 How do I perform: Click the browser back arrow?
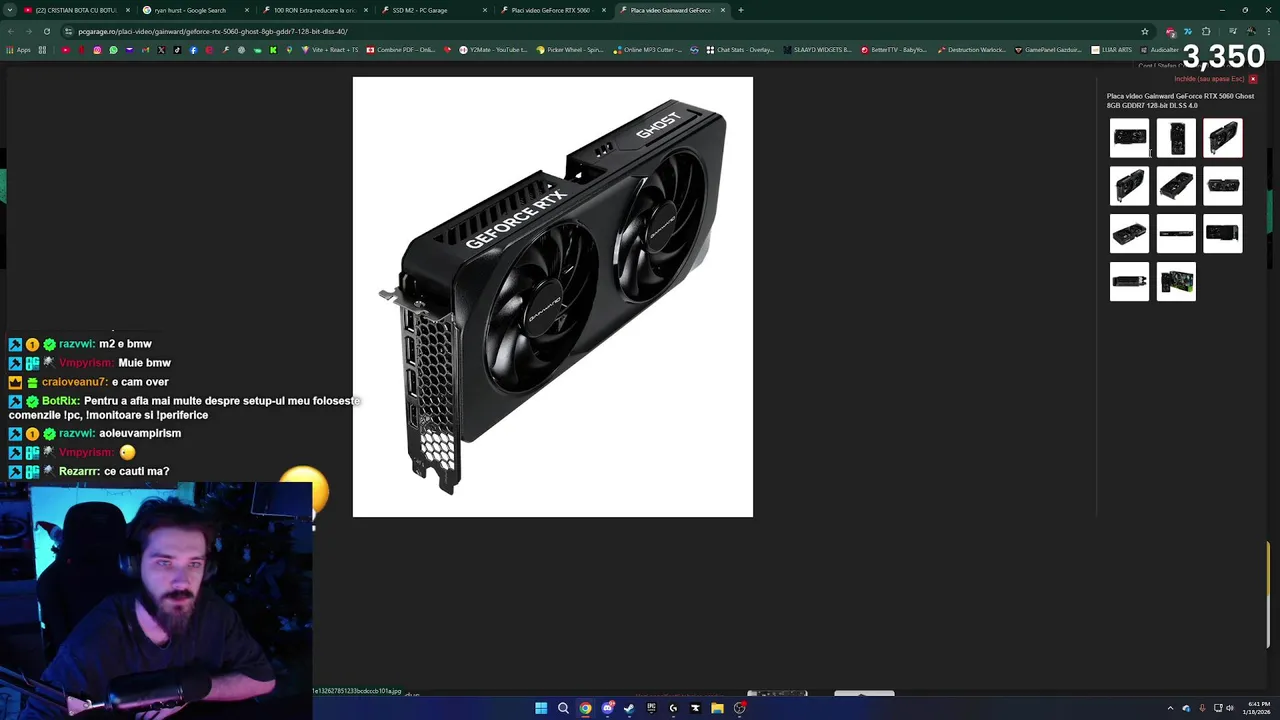(12, 31)
